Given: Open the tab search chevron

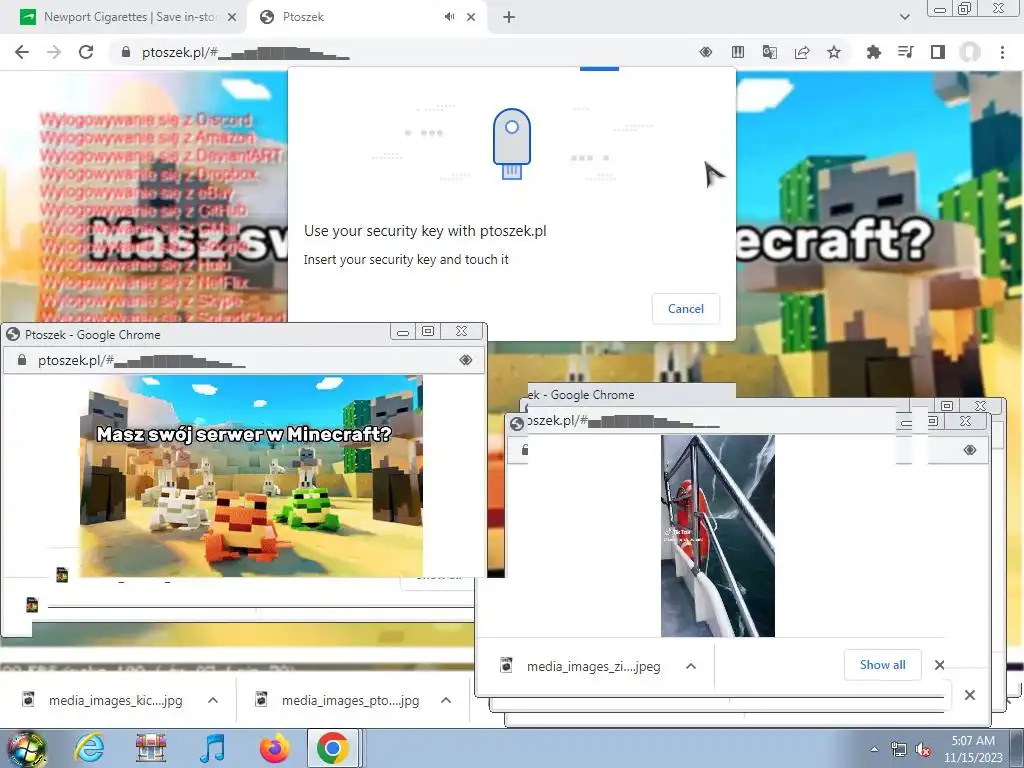Looking at the screenshot, I should 904,17.
